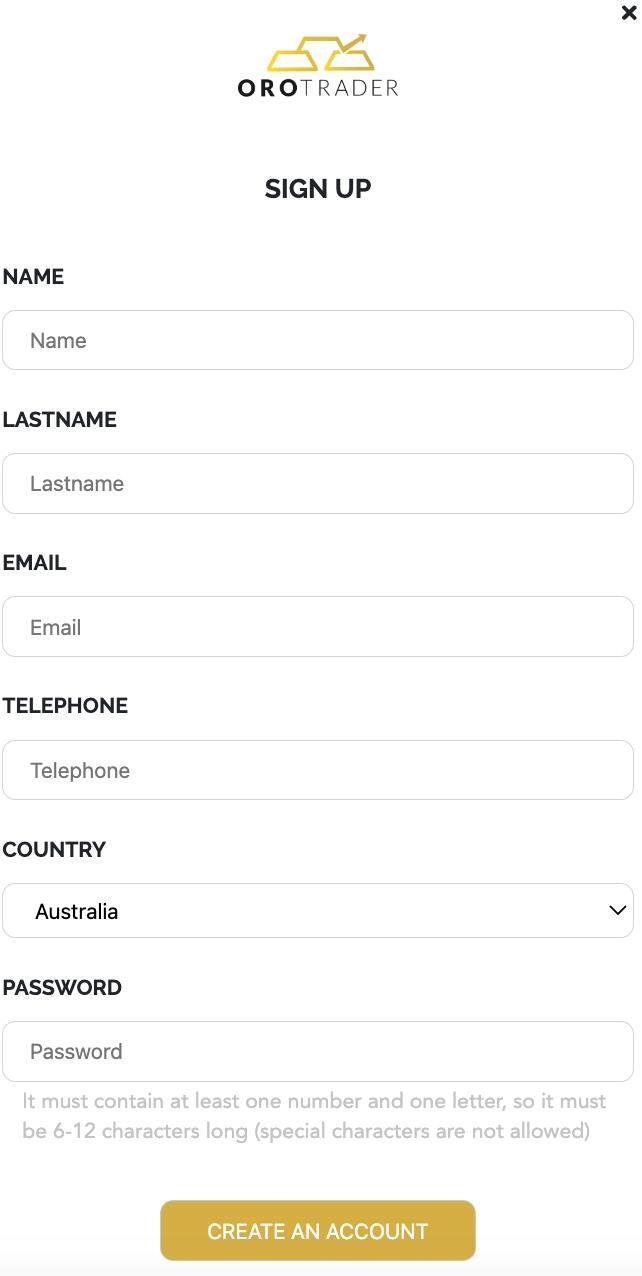The height and width of the screenshot is (1276, 642).
Task: Click the NAME field label
Action: point(33,277)
